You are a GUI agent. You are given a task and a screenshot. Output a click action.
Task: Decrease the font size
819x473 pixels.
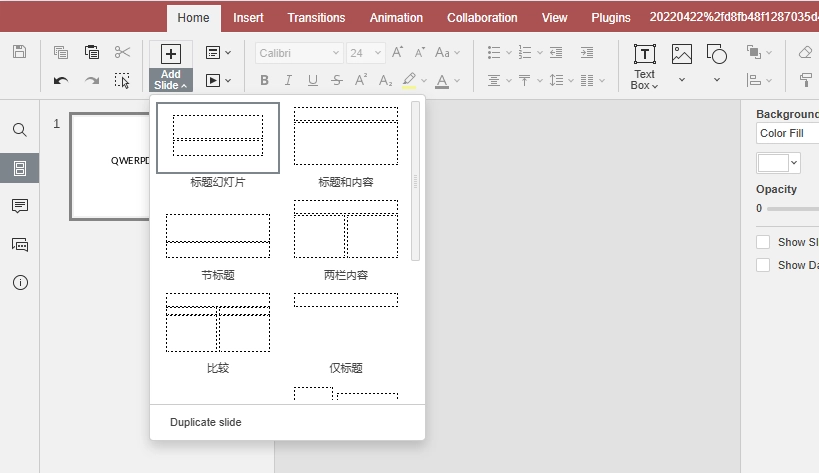(420, 52)
